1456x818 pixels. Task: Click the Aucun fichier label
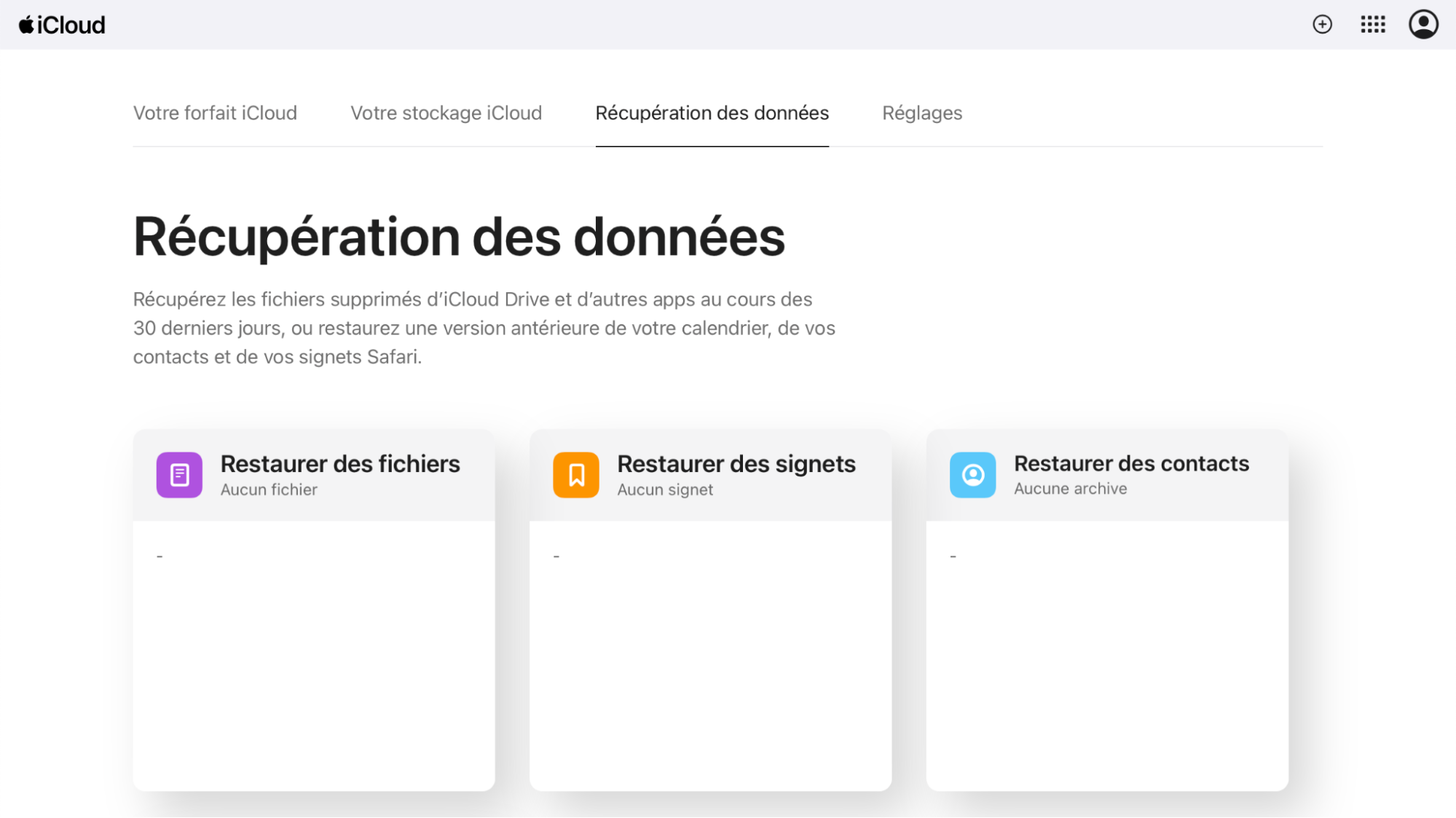coord(269,489)
